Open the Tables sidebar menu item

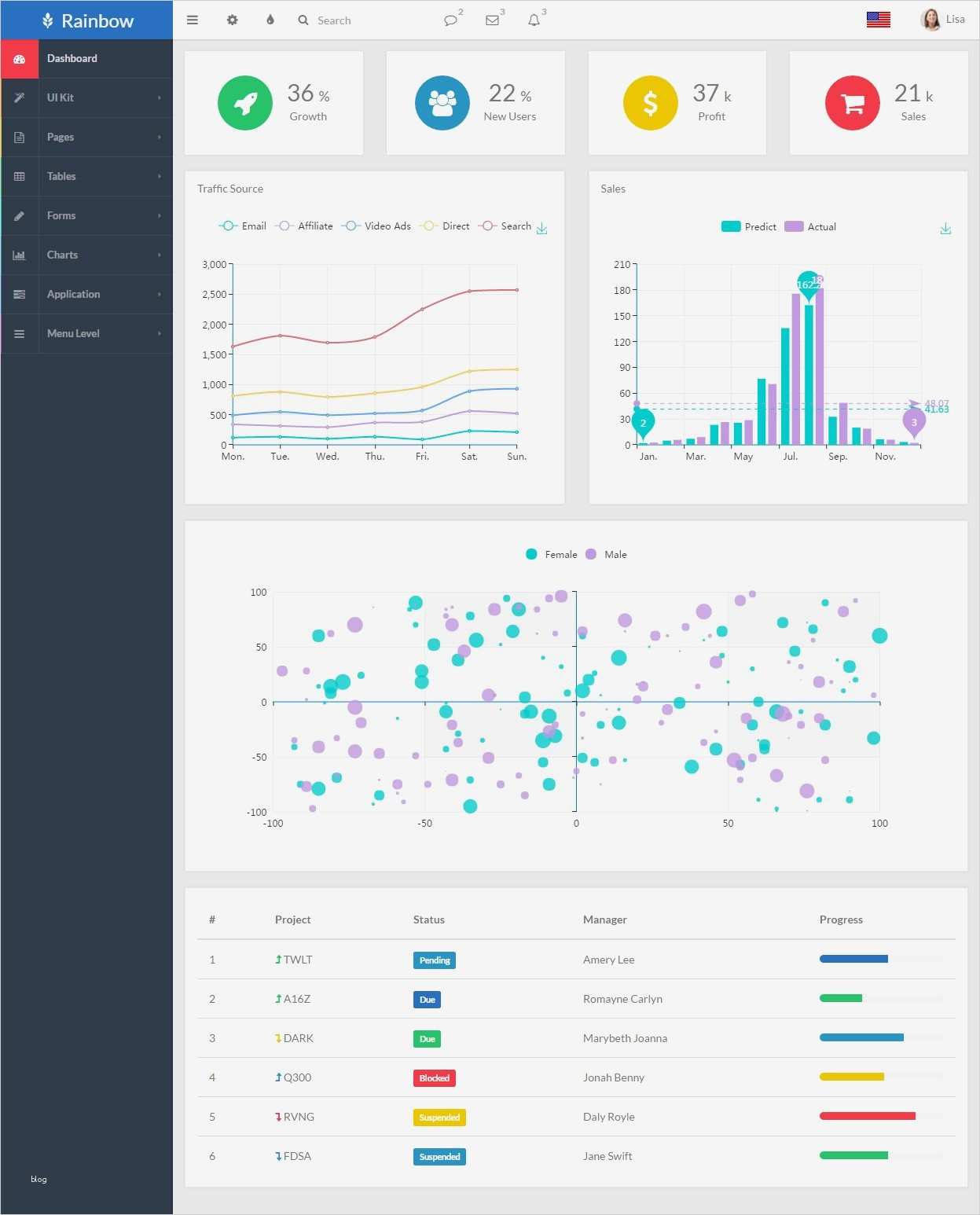86,176
